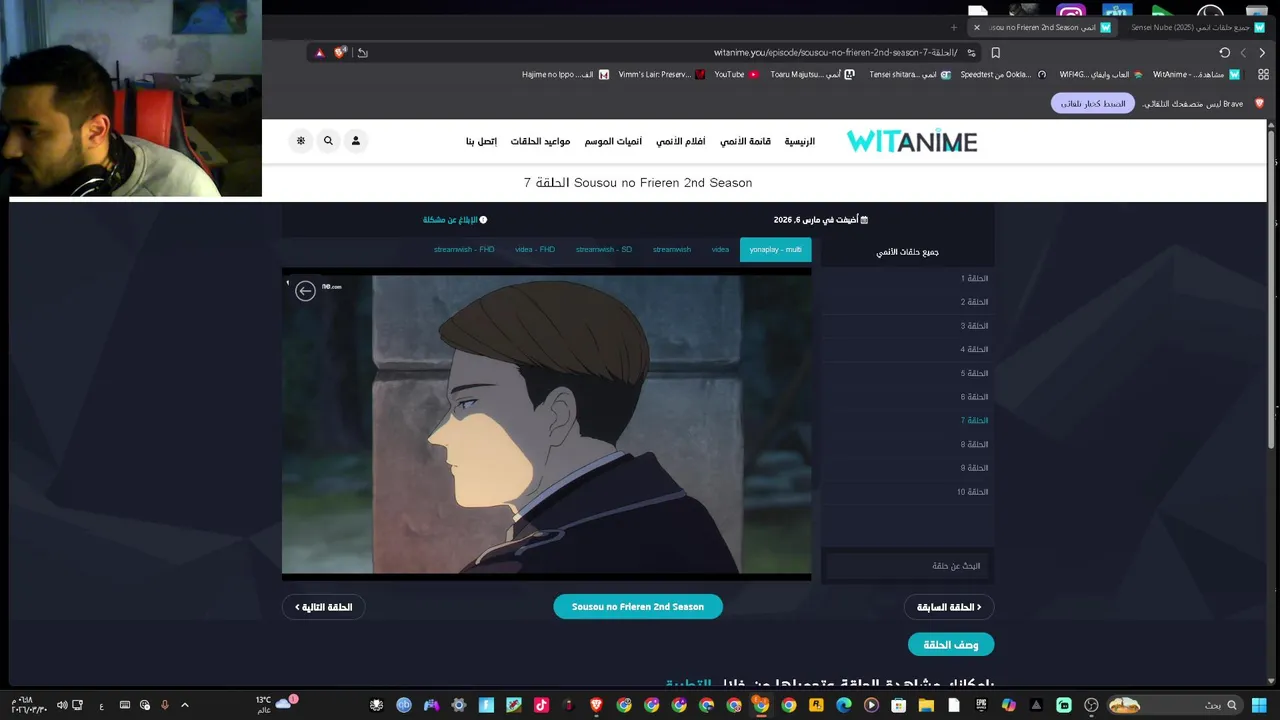The height and width of the screenshot is (720, 1280).
Task: Open the YouTube bookmark
Action: (x=736, y=75)
